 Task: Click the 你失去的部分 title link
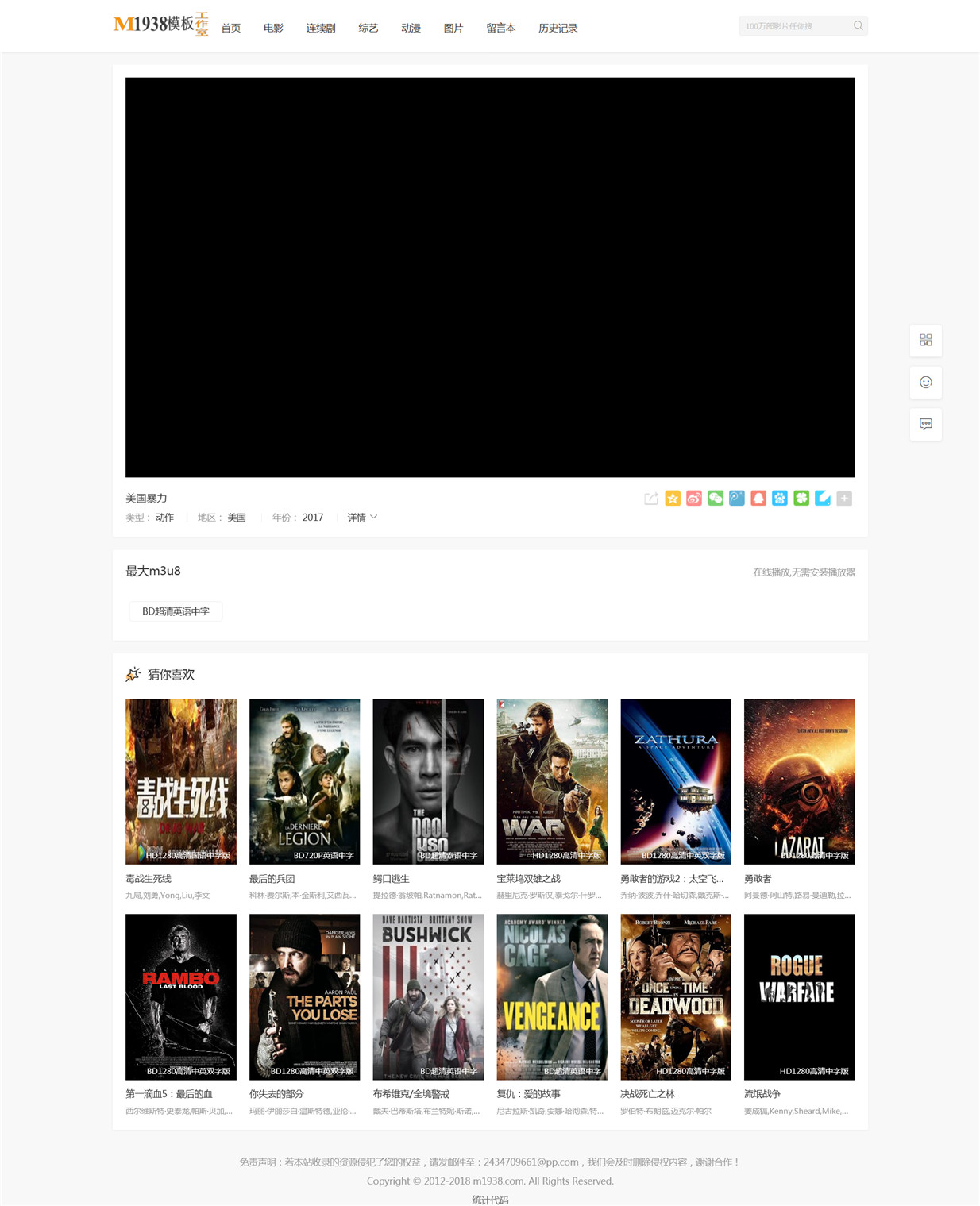pyautogui.click(x=276, y=1094)
